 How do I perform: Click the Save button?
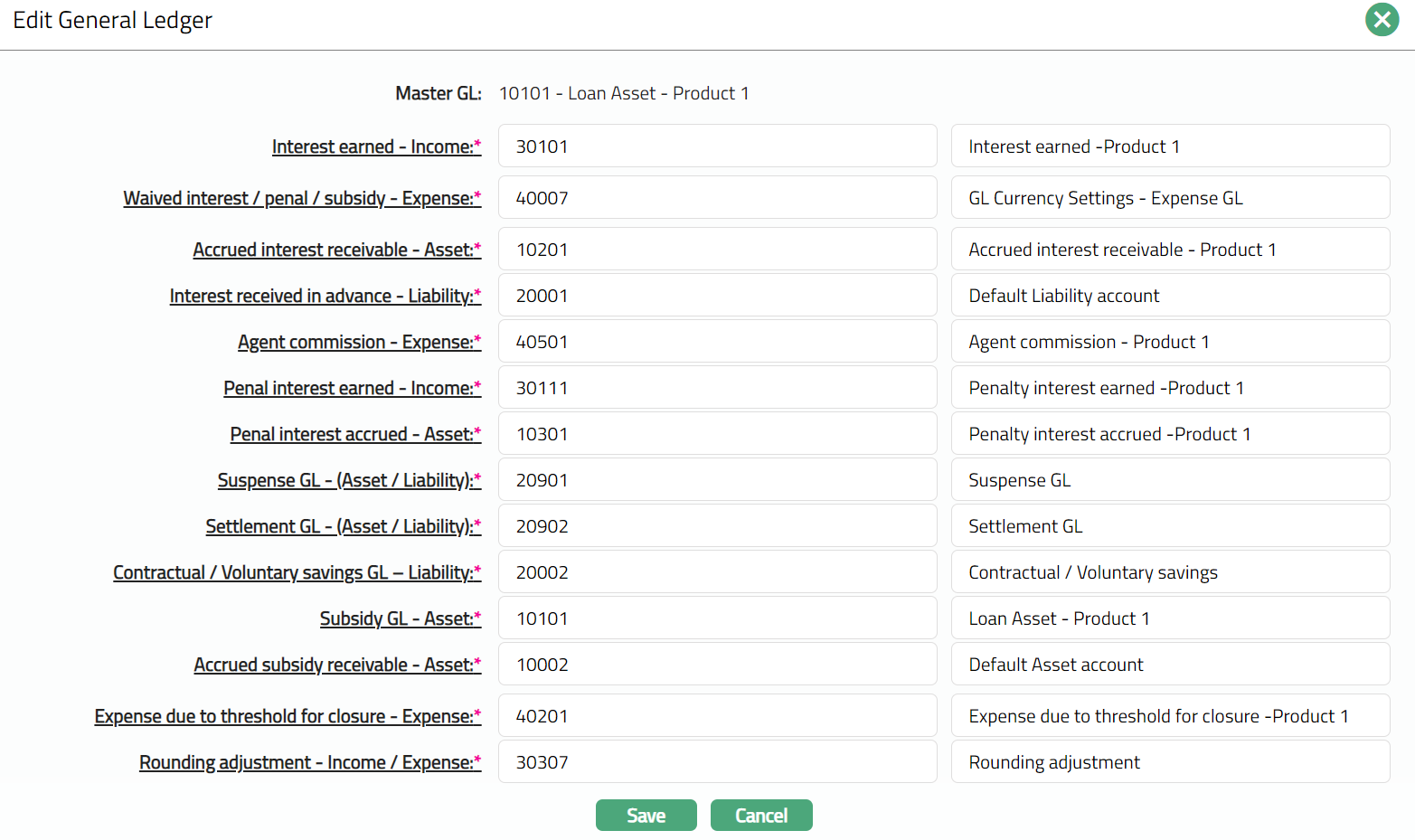[x=646, y=815]
